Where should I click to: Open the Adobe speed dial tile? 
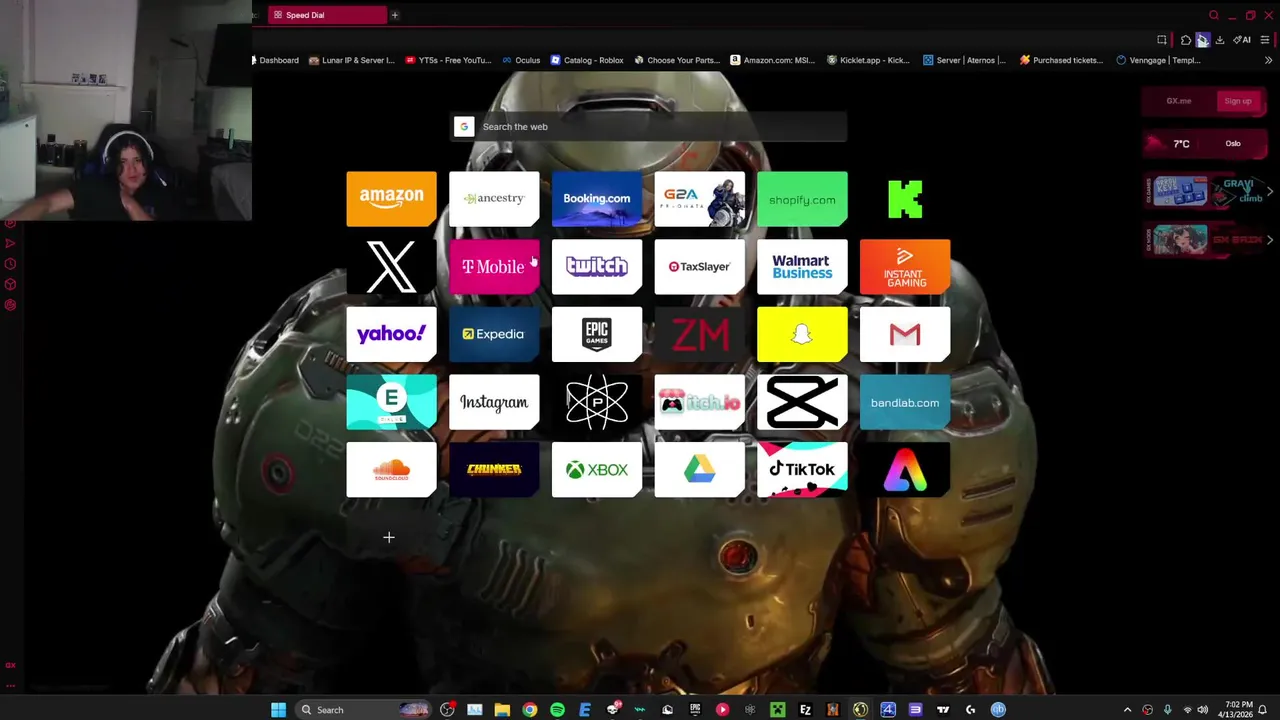(x=905, y=470)
